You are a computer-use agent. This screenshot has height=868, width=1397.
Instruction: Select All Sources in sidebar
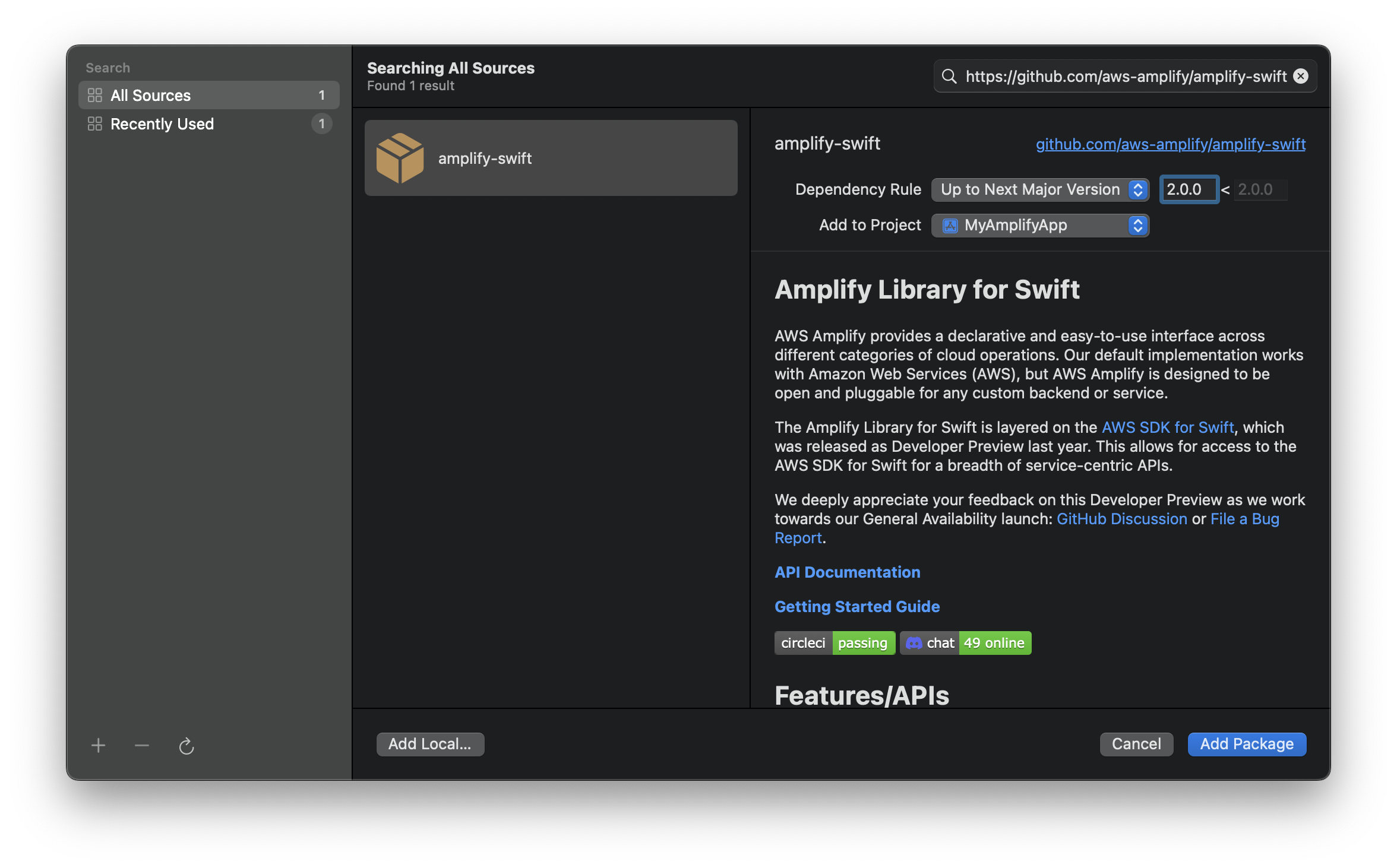point(209,95)
